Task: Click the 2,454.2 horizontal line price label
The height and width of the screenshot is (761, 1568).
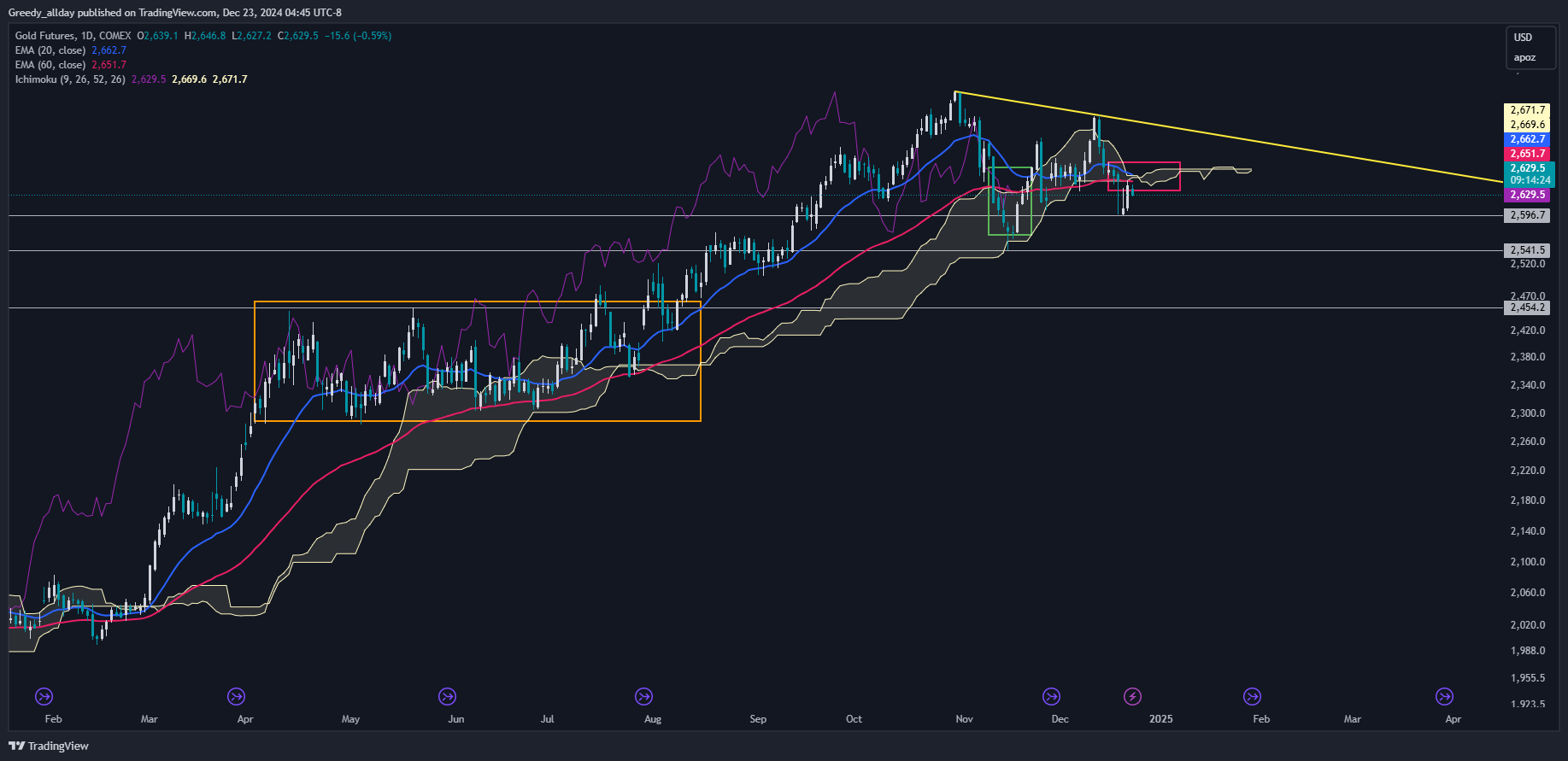Action: (x=1526, y=307)
